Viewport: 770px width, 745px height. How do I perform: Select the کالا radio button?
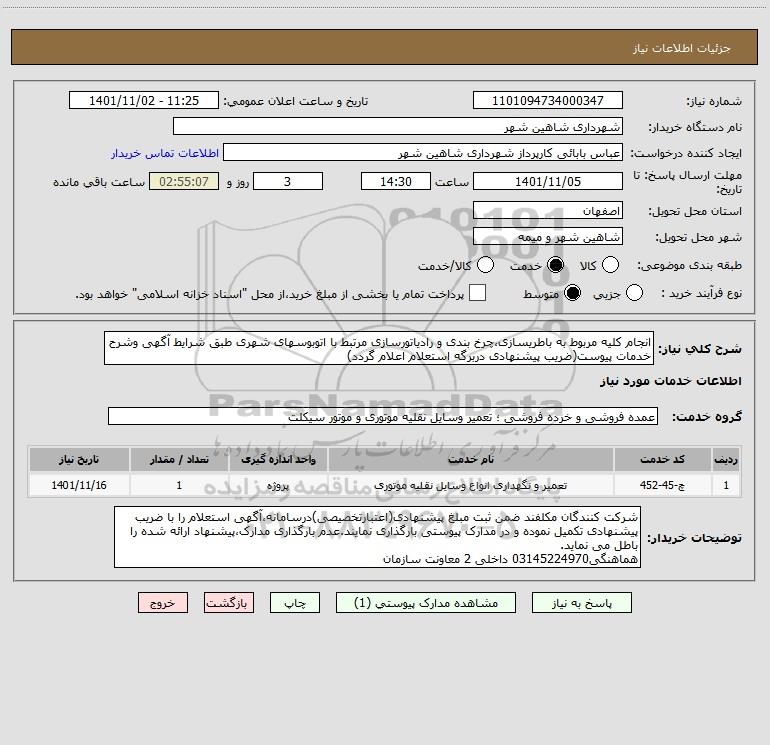[610, 265]
